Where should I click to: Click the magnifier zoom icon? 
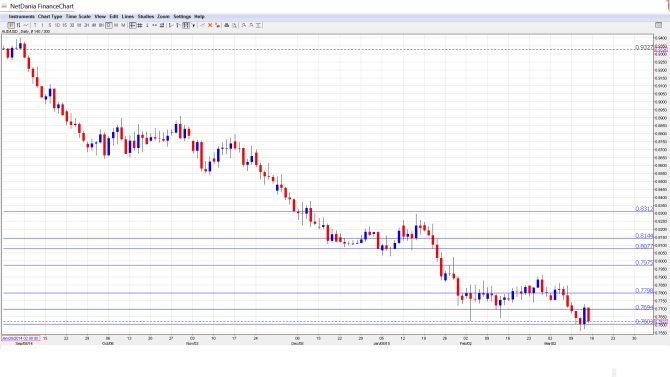click(x=235, y=25)
